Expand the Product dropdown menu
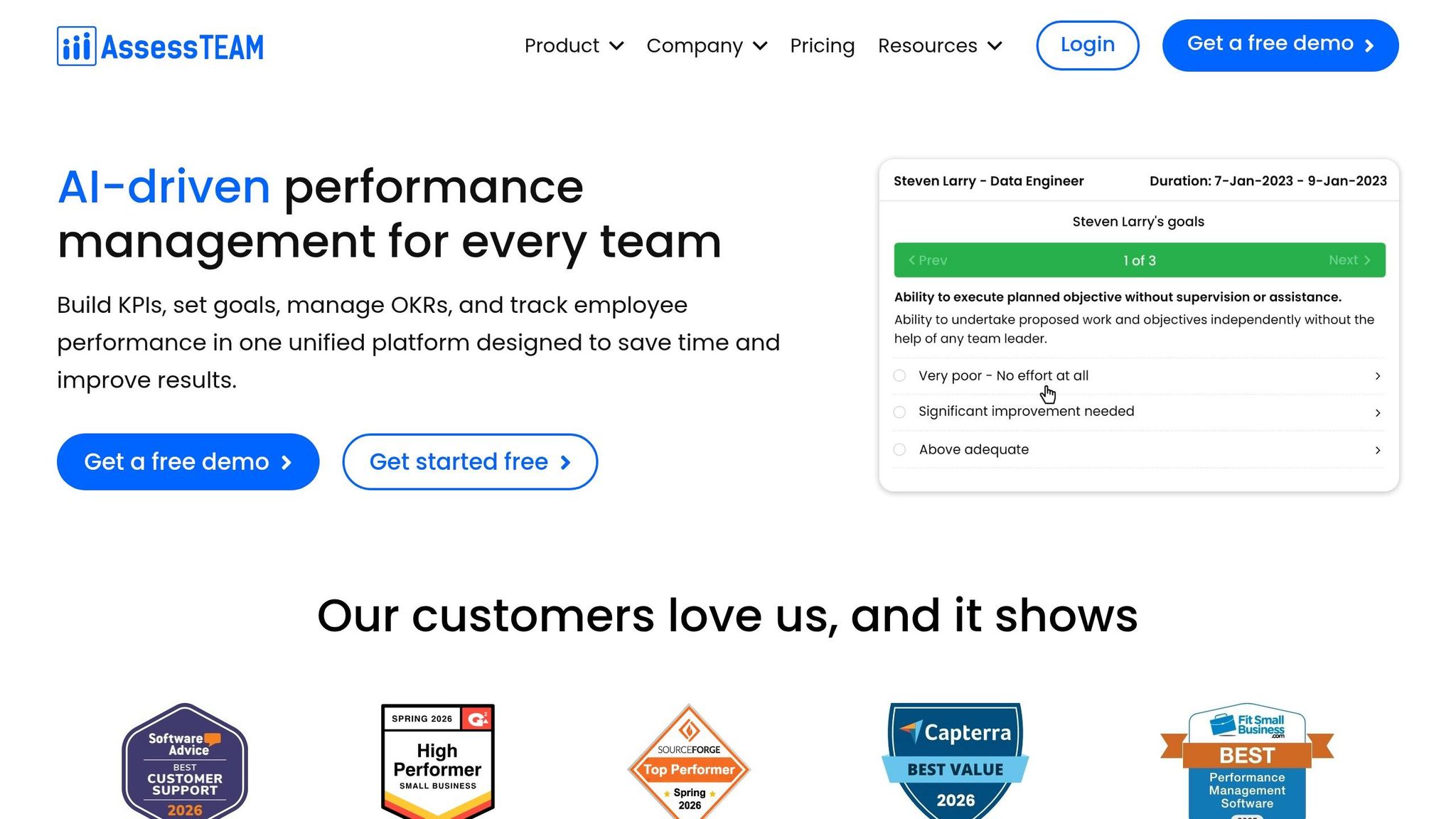This screenshot has height=819, width=1456. (574, 45)
